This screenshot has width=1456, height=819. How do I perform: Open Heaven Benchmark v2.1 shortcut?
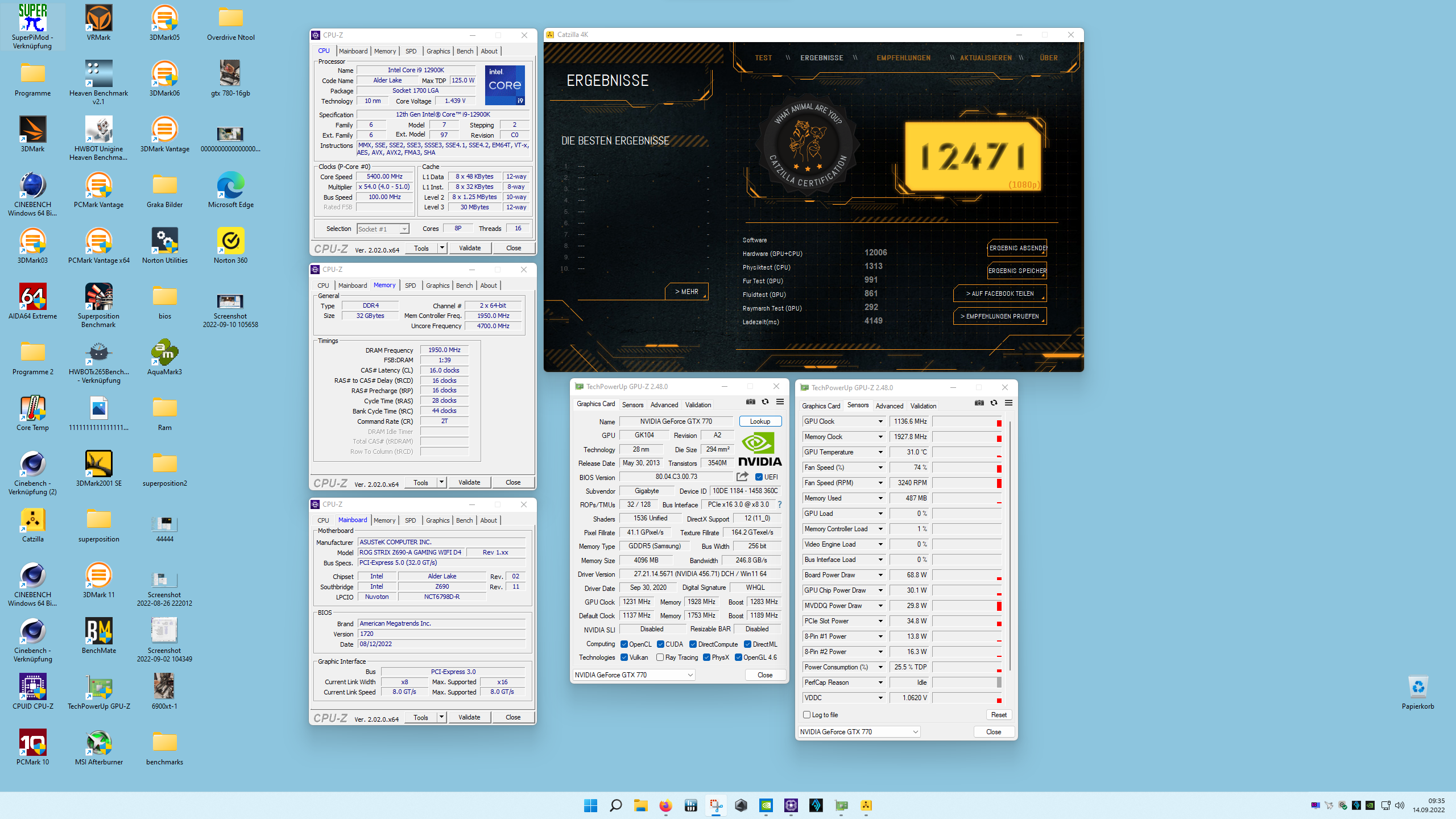pos(98,82)
